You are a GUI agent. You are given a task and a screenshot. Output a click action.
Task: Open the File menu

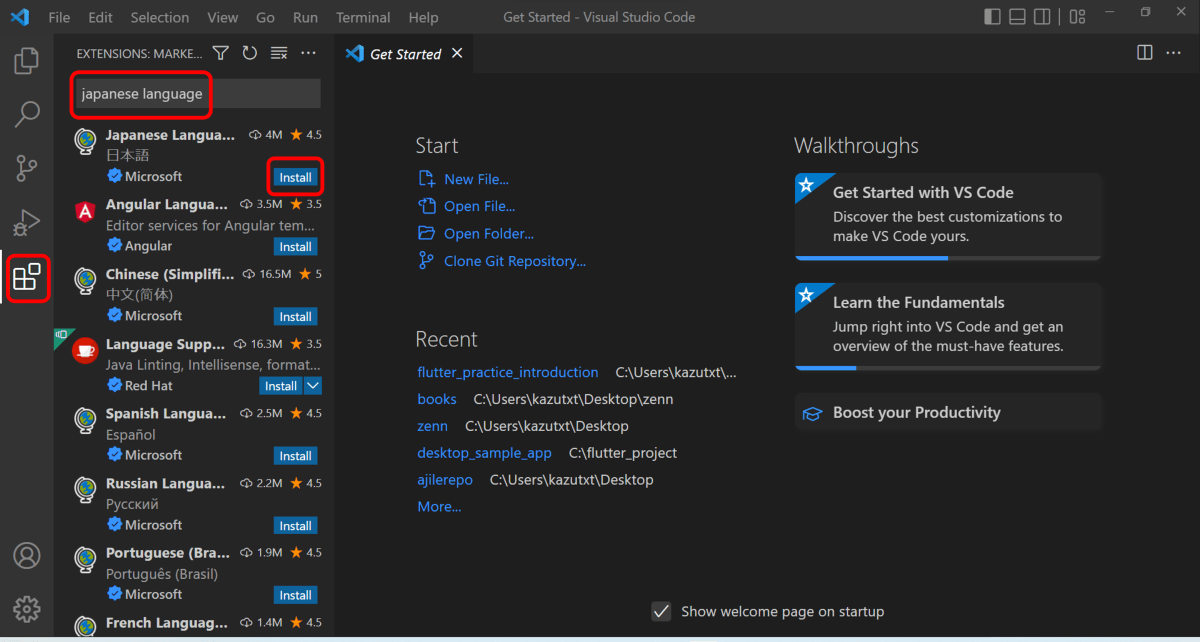(x=59, y=17)
